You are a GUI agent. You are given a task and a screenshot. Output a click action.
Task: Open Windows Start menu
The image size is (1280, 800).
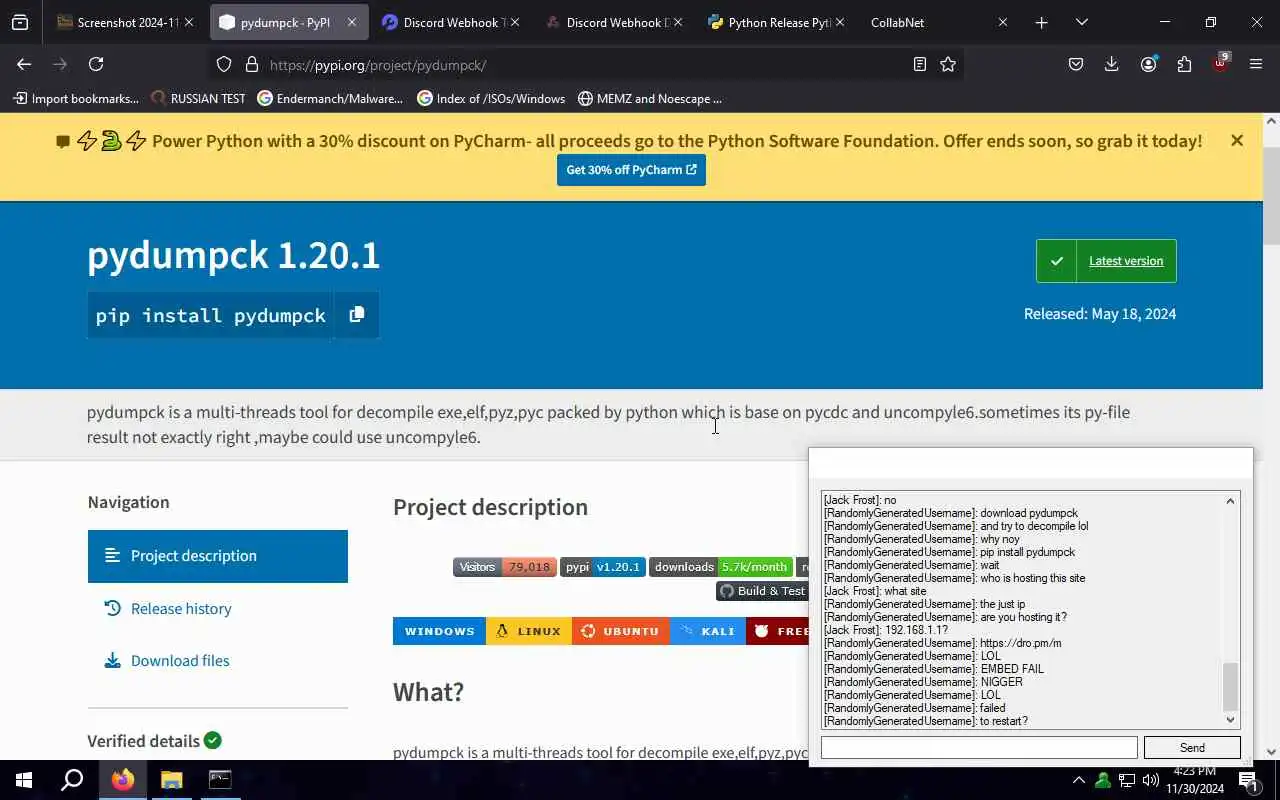24,780
